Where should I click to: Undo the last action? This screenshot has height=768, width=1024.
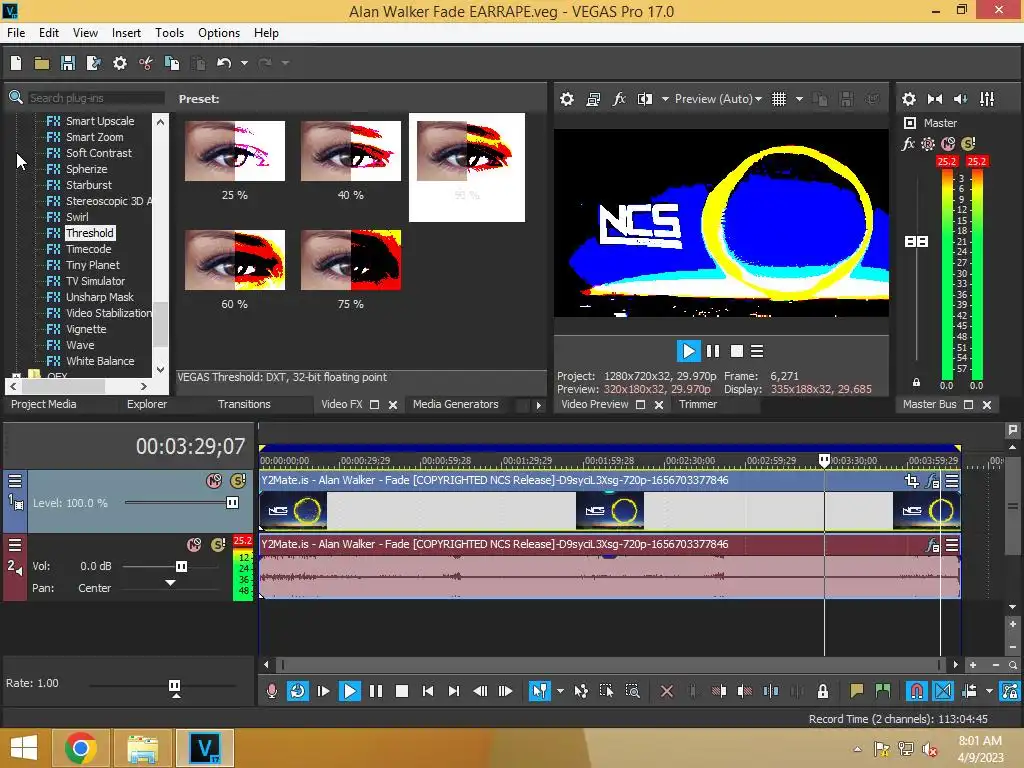point(224,63)
